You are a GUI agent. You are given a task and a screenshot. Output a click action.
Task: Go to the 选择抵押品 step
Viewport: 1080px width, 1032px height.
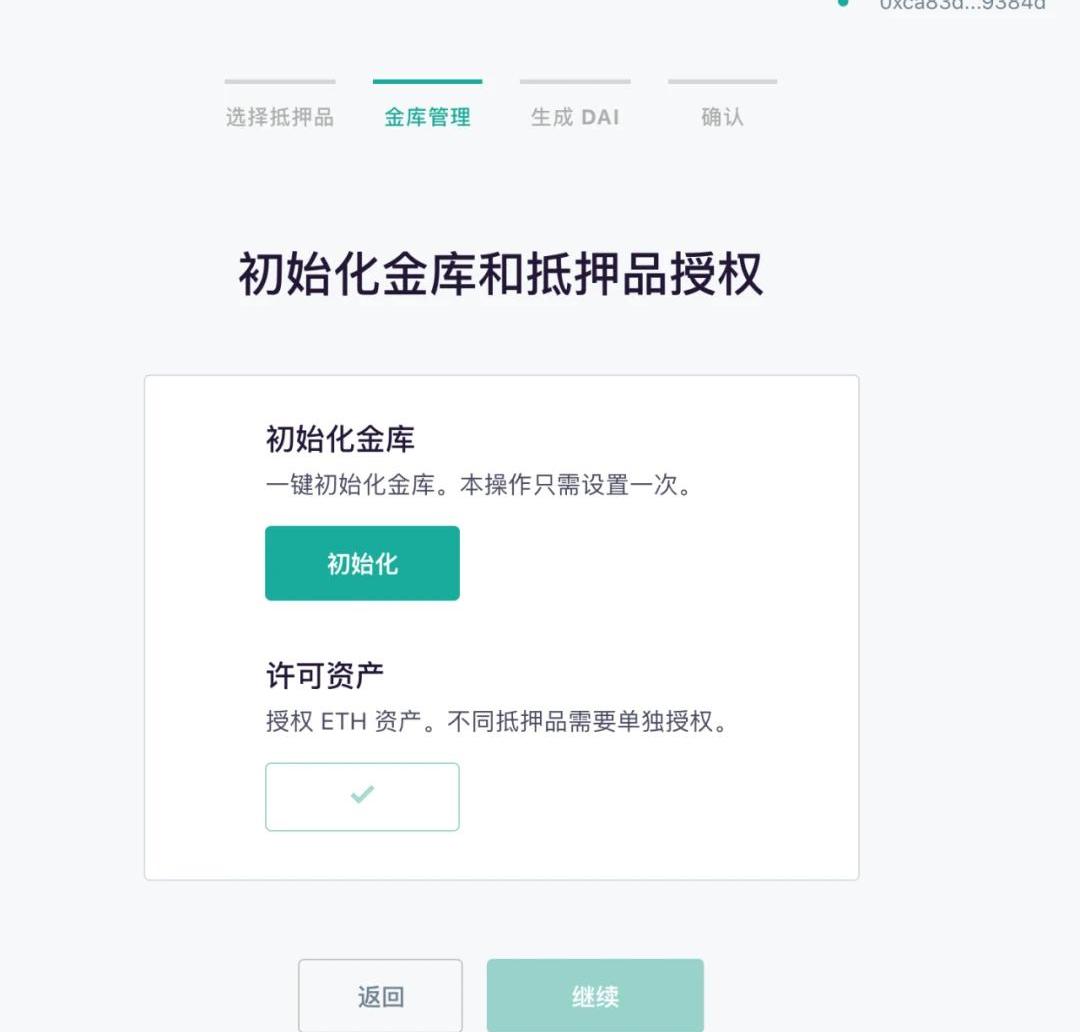coord(280,116)
